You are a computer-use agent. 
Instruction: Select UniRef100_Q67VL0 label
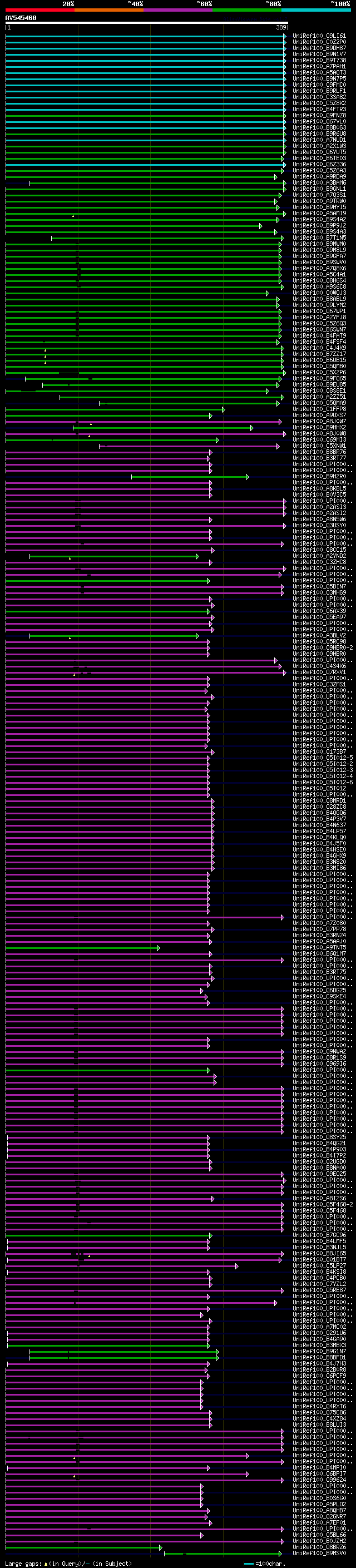[x=319, y=122]
